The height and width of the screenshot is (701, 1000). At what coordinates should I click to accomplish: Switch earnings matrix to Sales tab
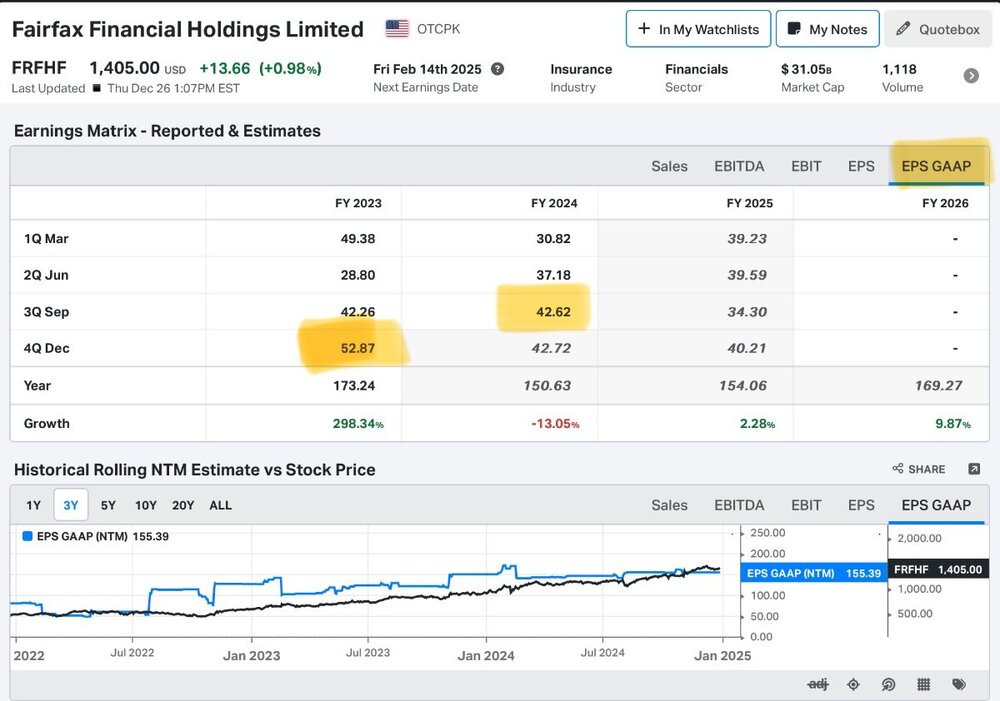point(669,166)
